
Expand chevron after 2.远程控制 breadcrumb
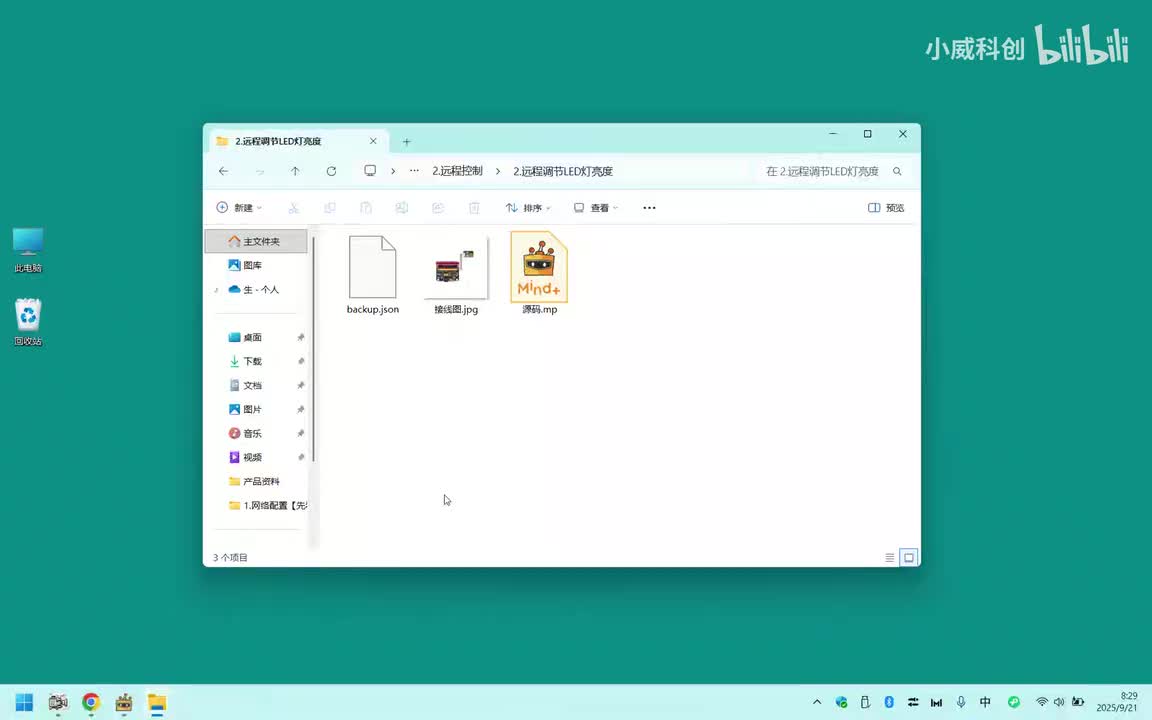(x=498, y=171)
